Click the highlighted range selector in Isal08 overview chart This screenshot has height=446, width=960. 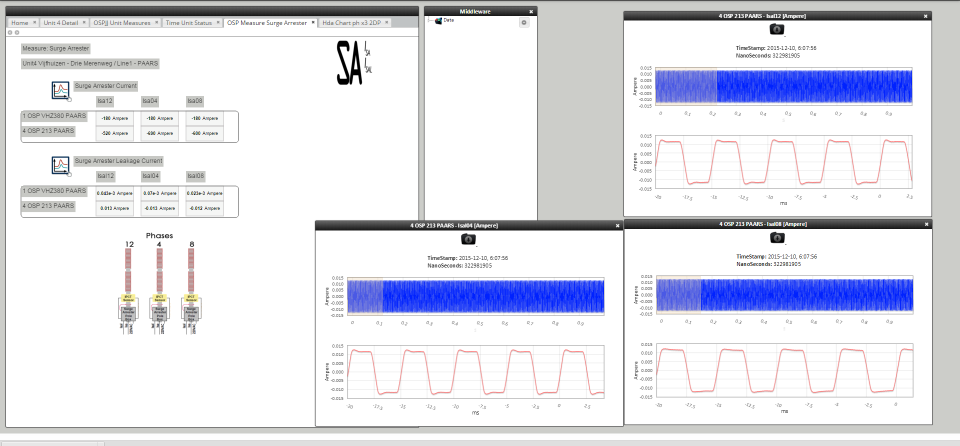click(680, 294)
